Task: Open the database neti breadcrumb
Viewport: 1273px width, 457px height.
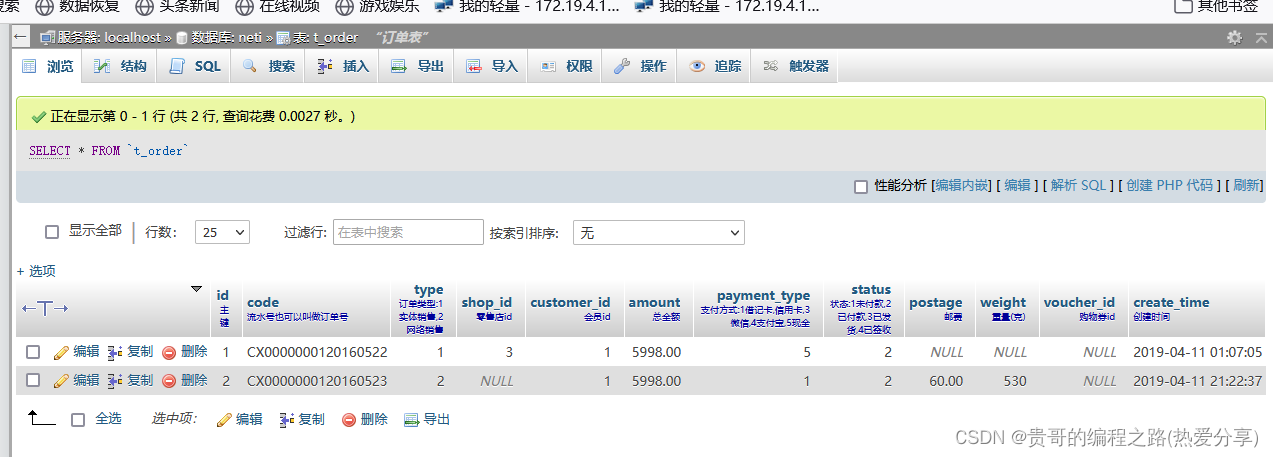Action: pos(226,38)
